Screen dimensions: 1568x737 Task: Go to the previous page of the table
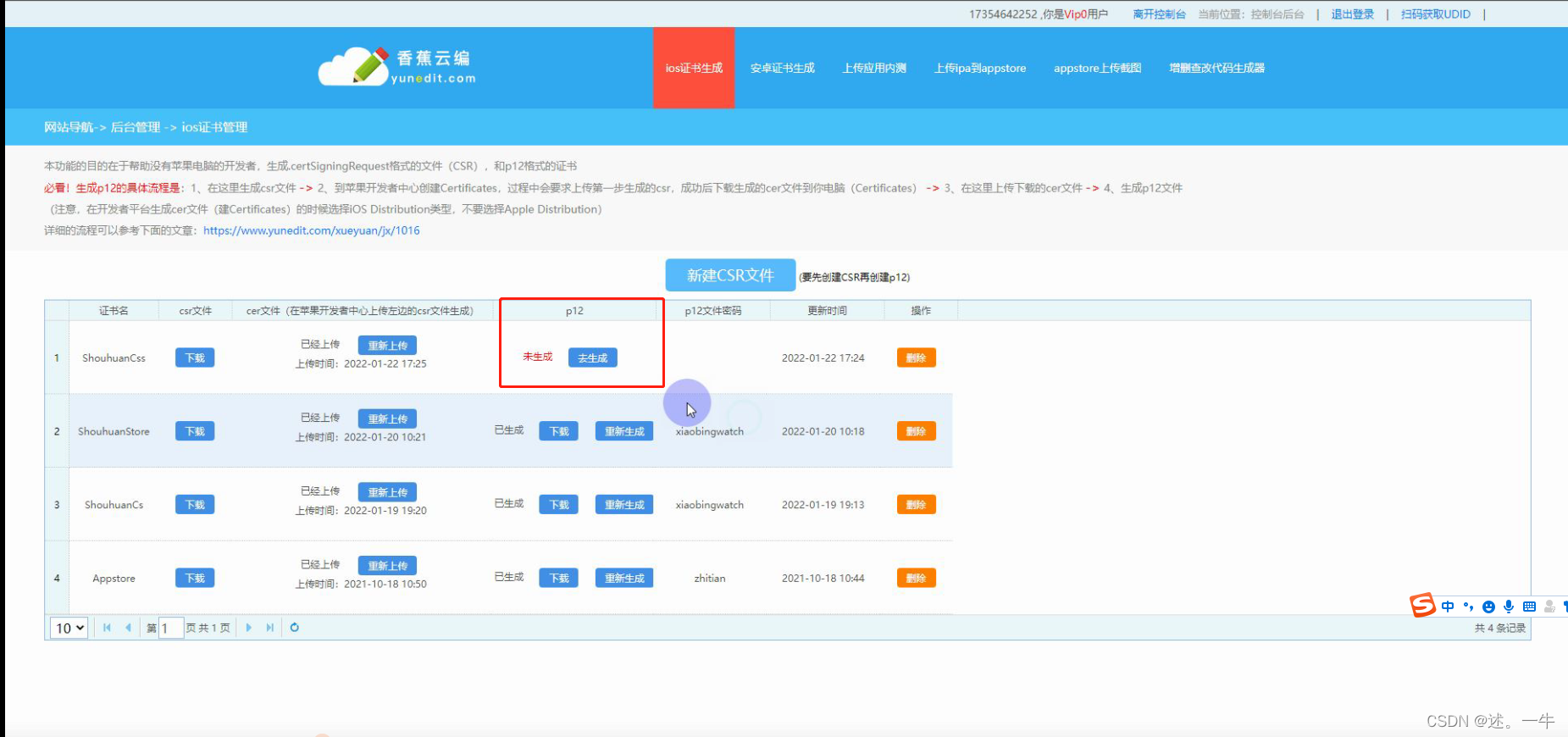pyautogui.click(x=128, y=628)
